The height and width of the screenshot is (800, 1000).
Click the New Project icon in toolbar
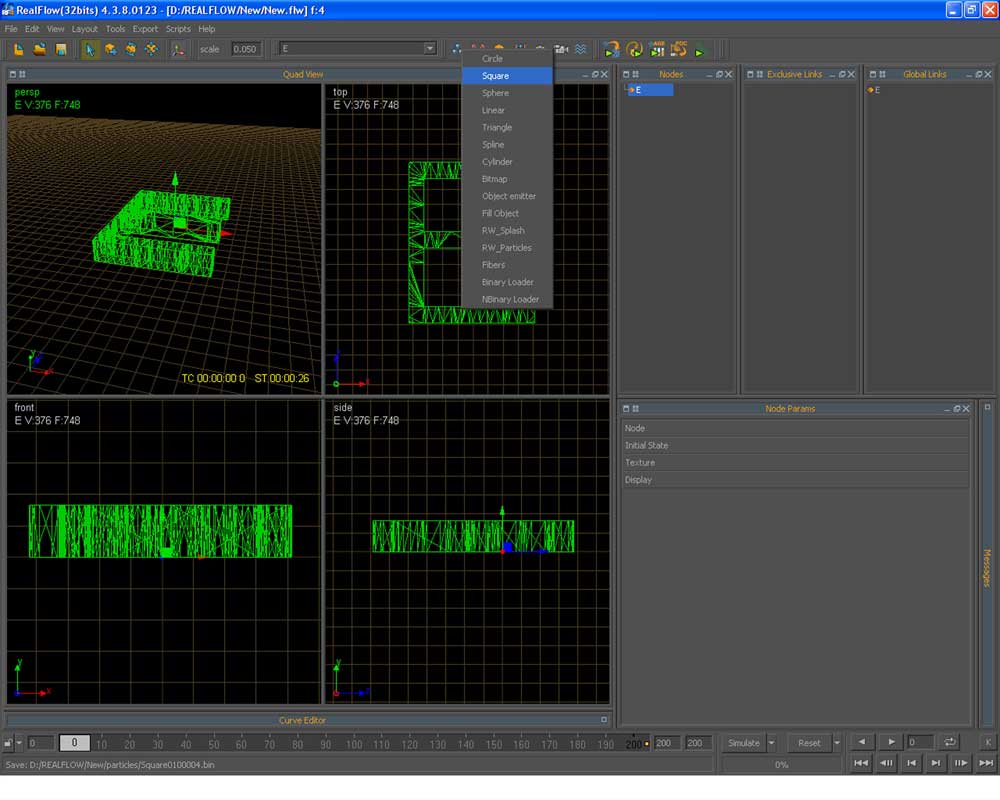[x=19, y=49]
